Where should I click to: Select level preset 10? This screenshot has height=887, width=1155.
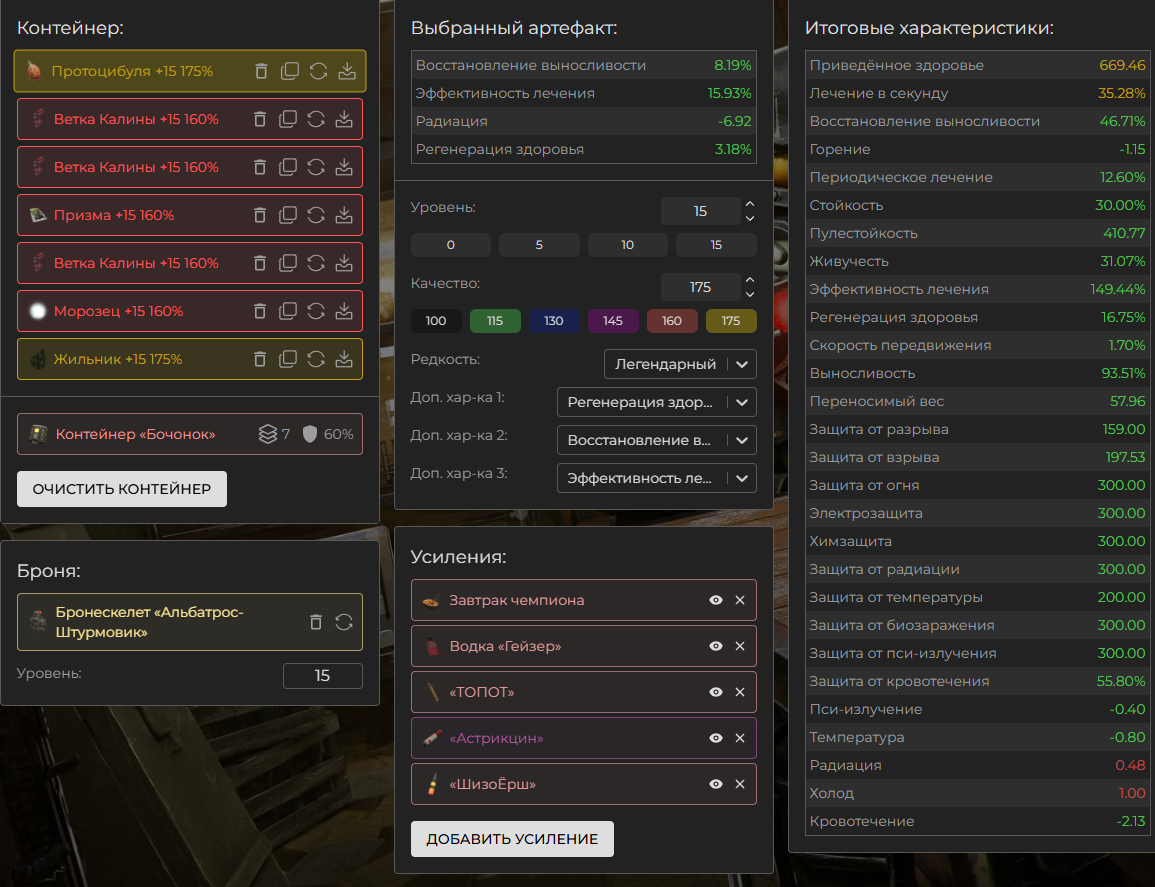click(x=627, y=245)
